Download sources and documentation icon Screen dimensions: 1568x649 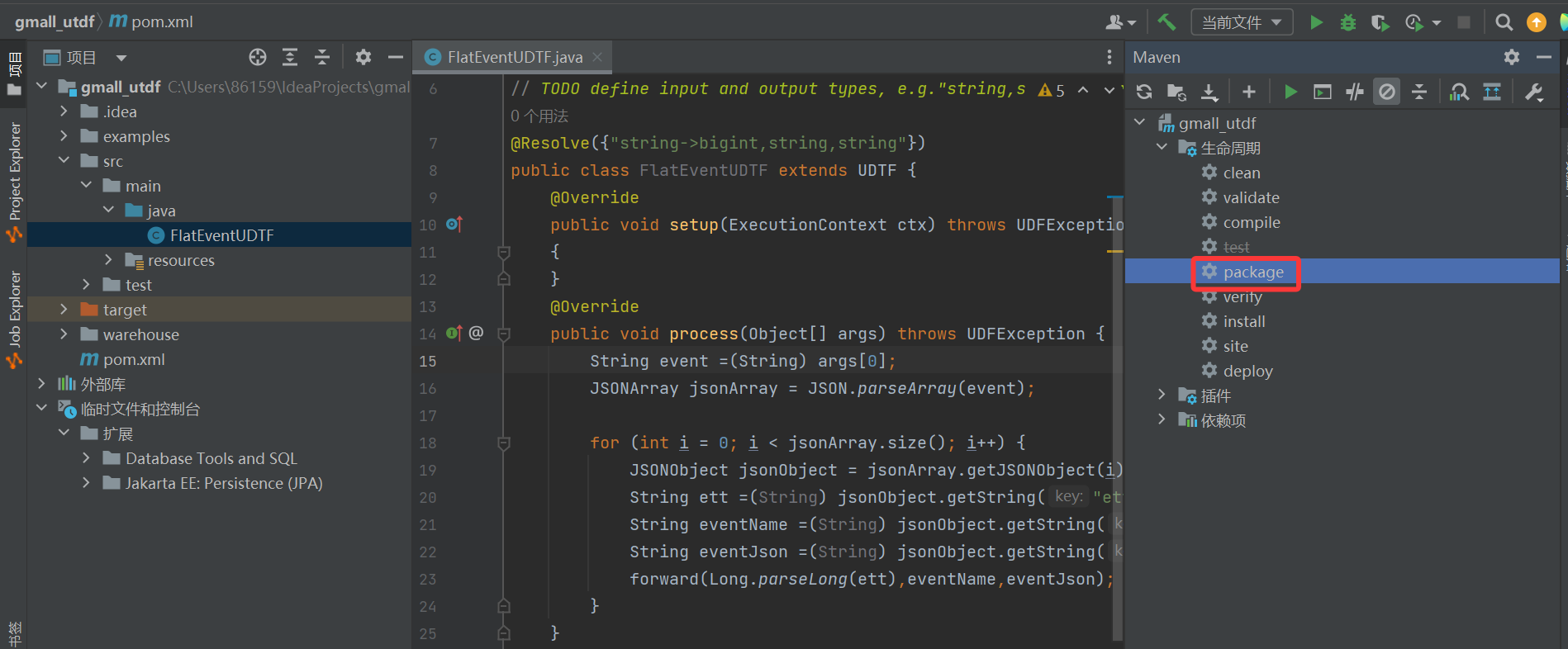coord(1209,92)
